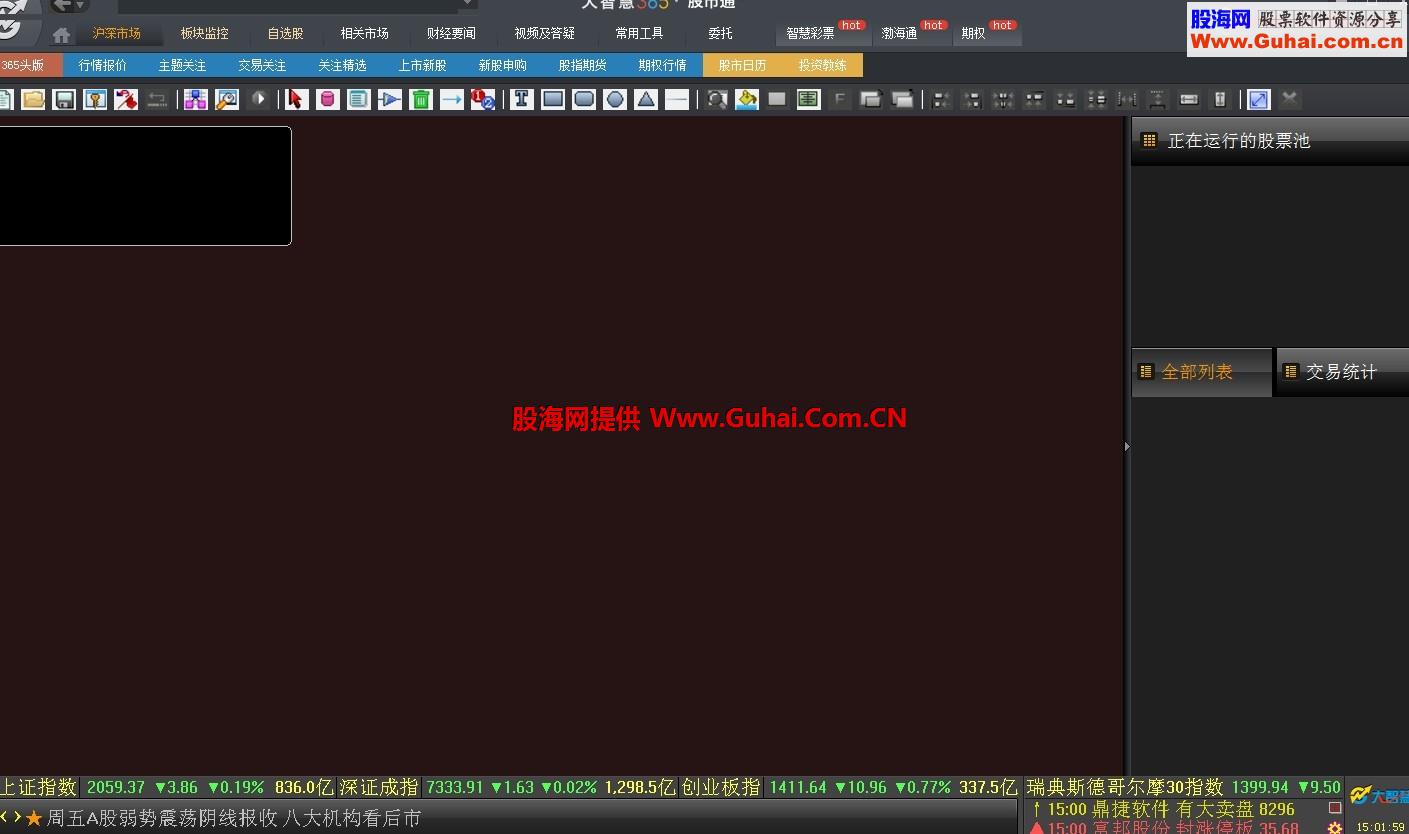
Task: Click the paint bucket fill icon
Action: [746, 99]
